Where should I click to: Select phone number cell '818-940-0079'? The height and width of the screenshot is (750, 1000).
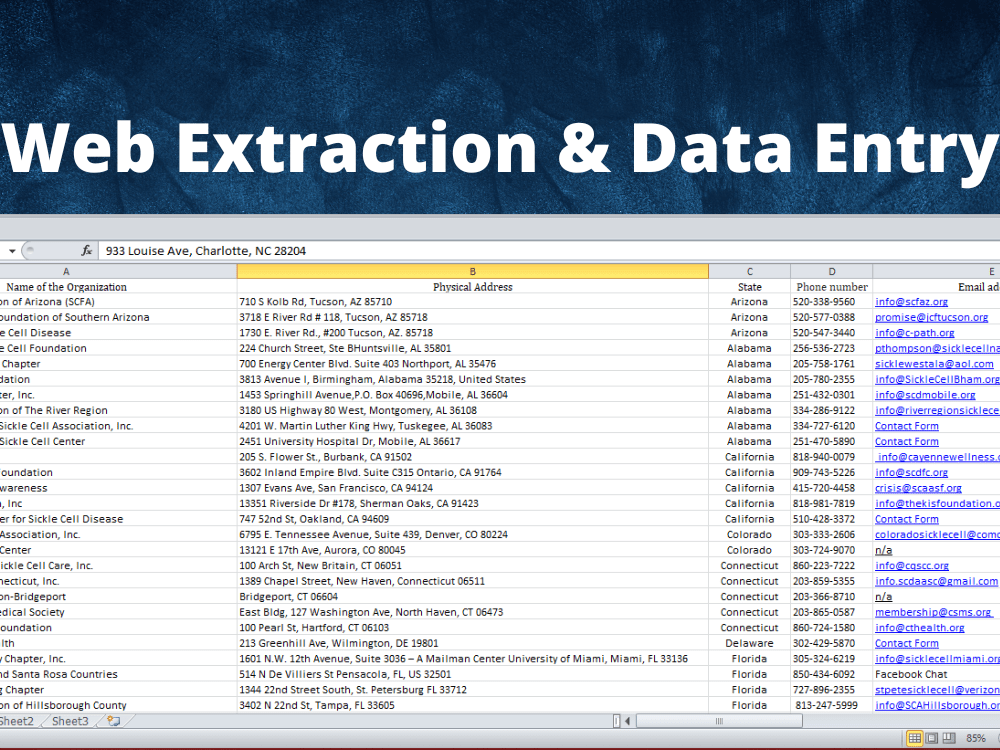click(832, 457)
